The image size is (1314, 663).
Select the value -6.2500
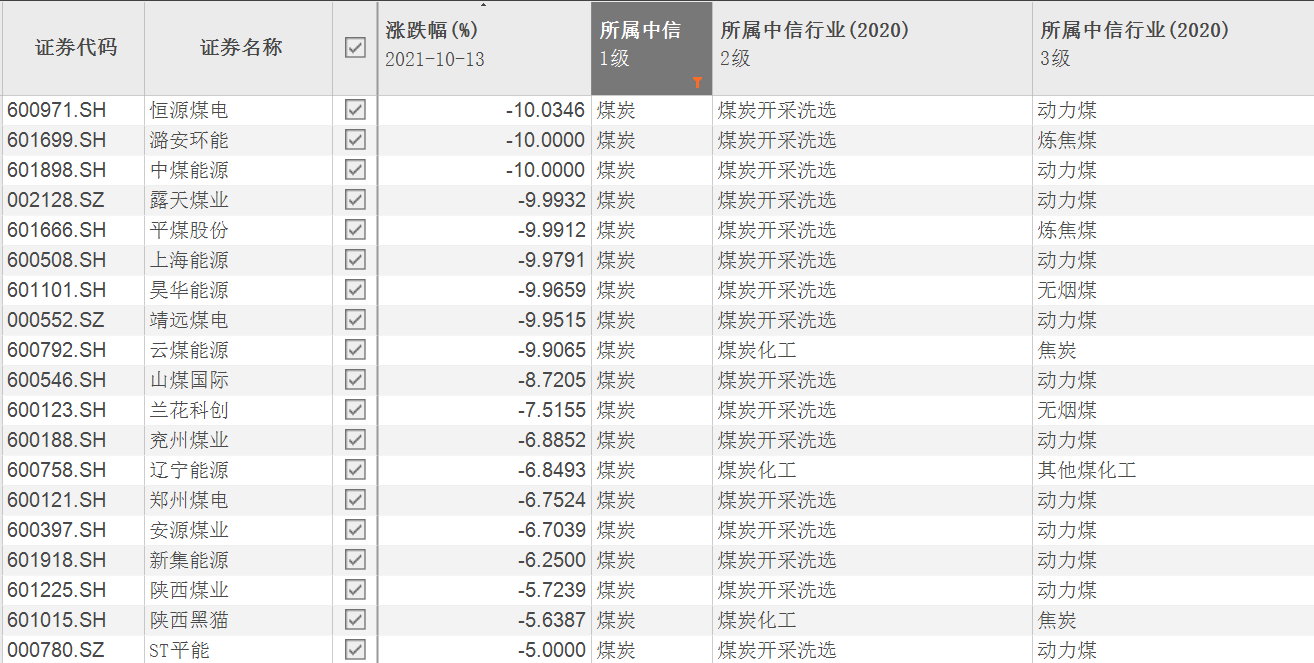551,560
